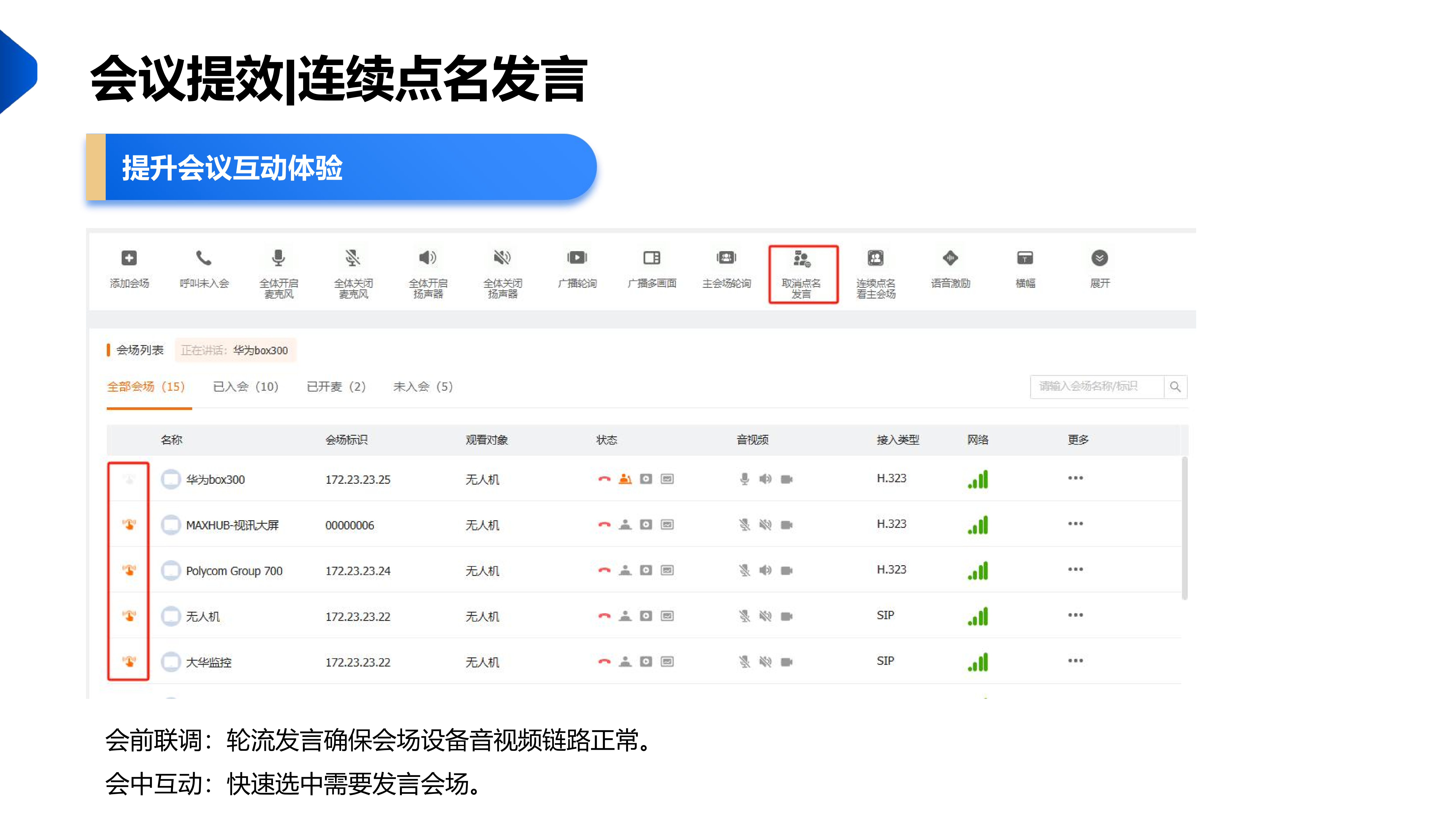
Task: Open more options for 大华监控
Action: click(1075, 661)
